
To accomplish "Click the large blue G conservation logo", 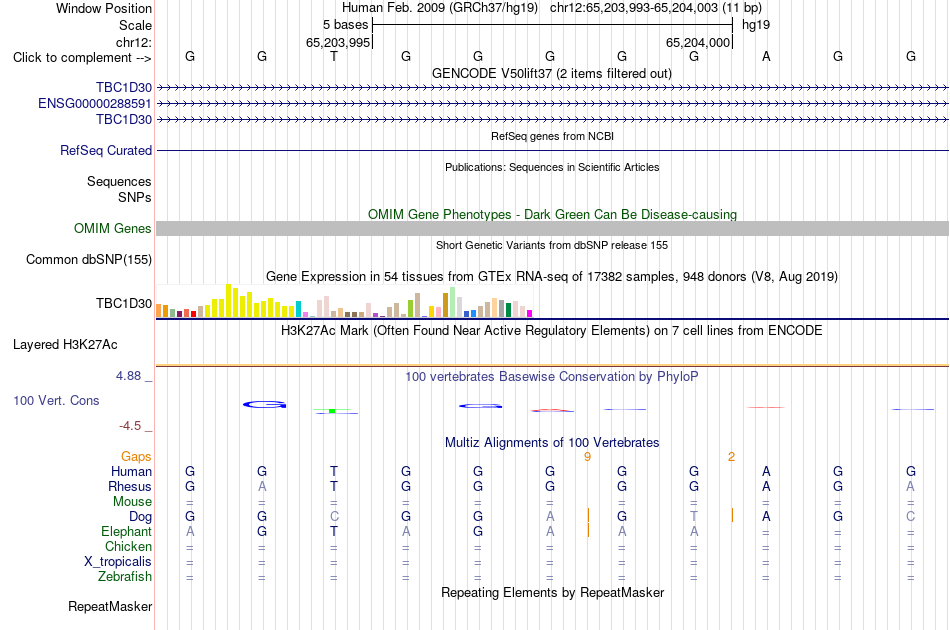I will (265, 405).
